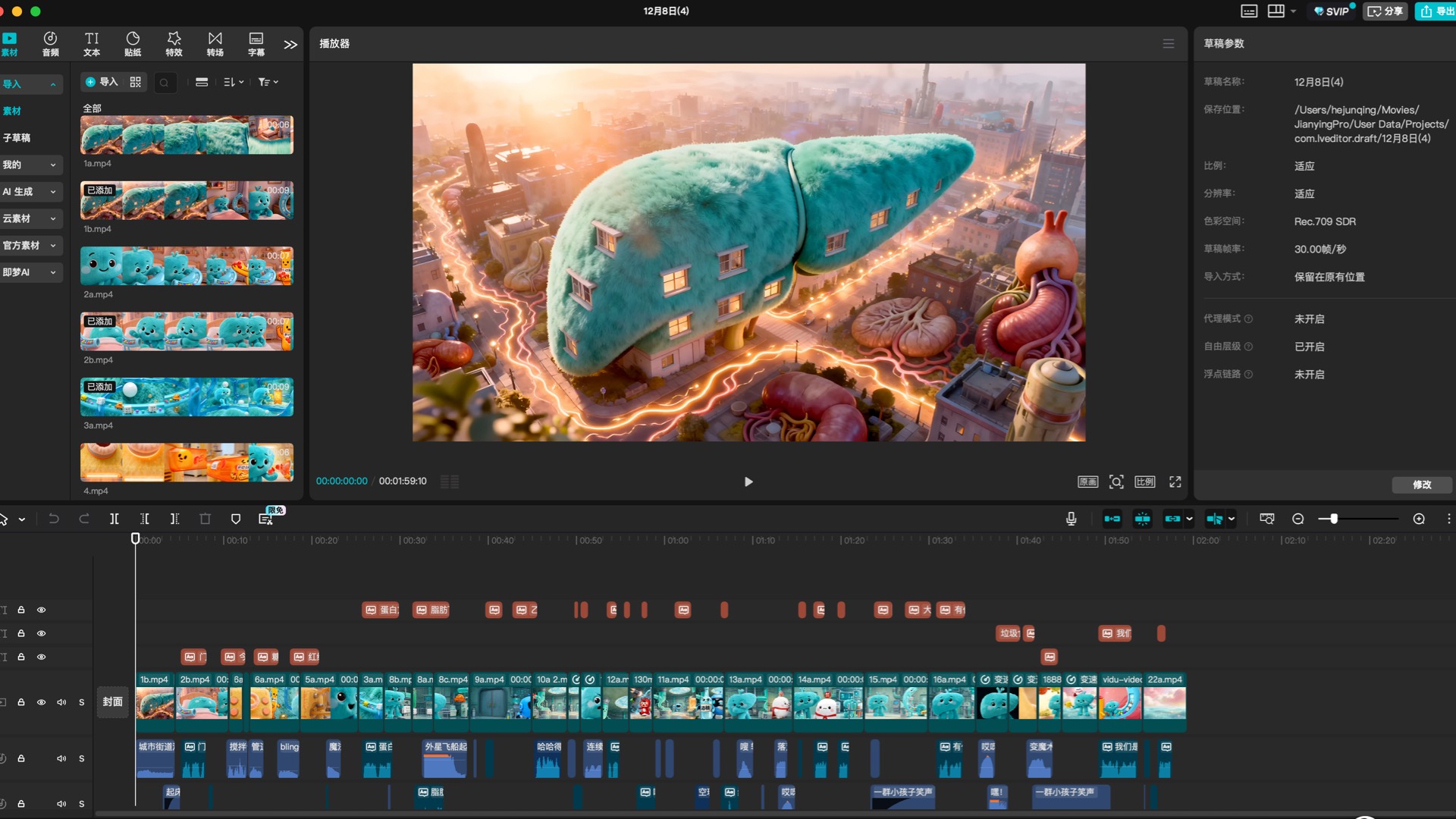The image size is (1456, 819).
Task: Hide the top subtitle track with eye icon
Action: coord(42,610)
